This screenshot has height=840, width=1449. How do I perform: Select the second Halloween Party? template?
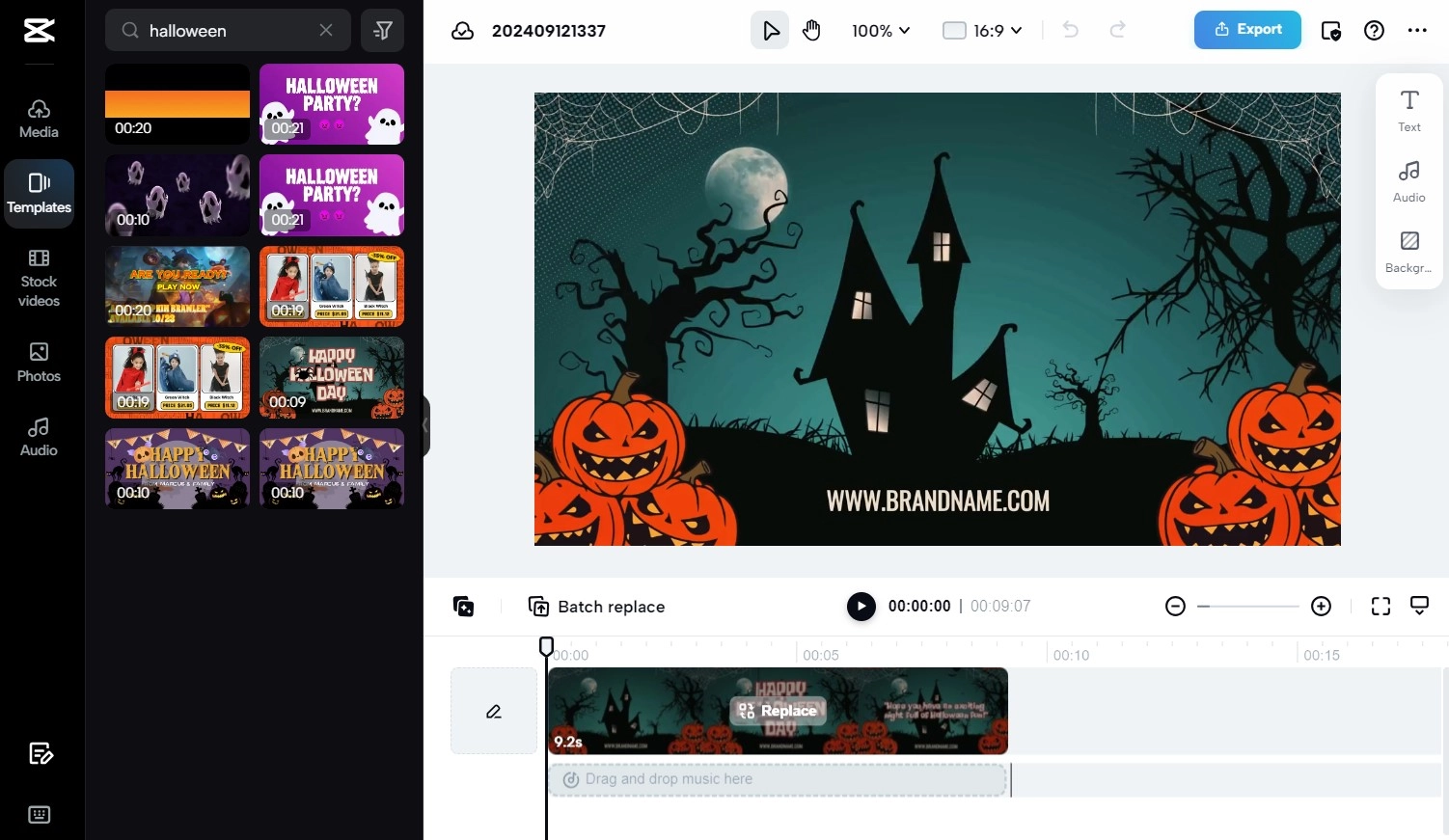[332, 195]
